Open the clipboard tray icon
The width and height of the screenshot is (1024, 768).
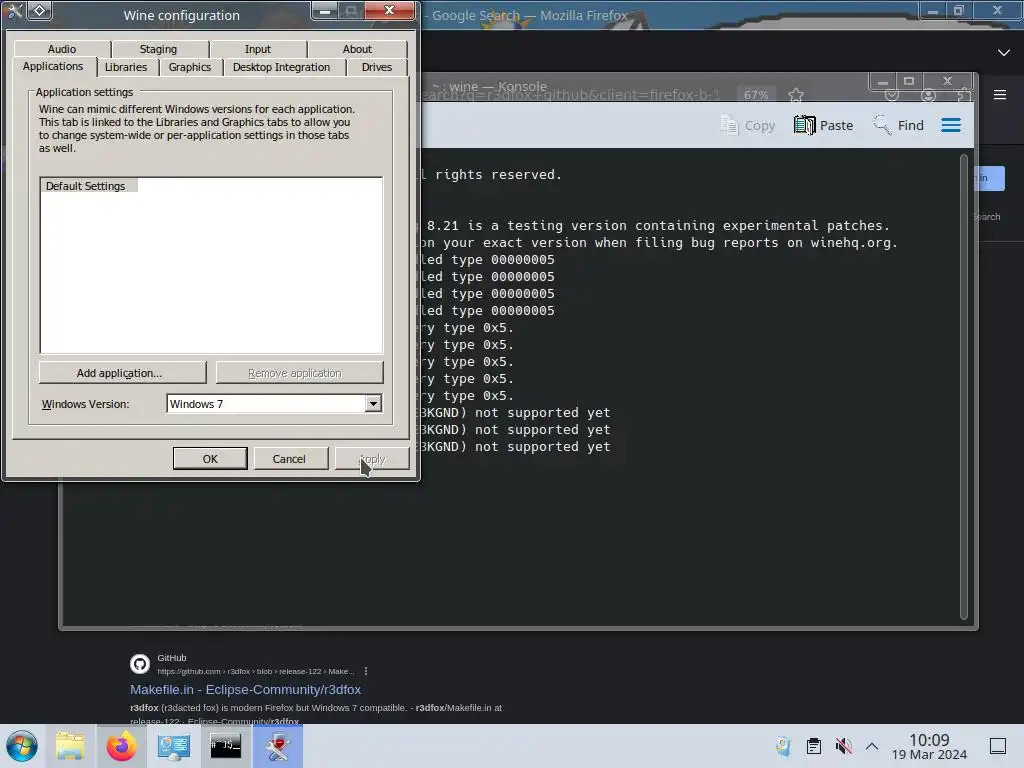814,746
